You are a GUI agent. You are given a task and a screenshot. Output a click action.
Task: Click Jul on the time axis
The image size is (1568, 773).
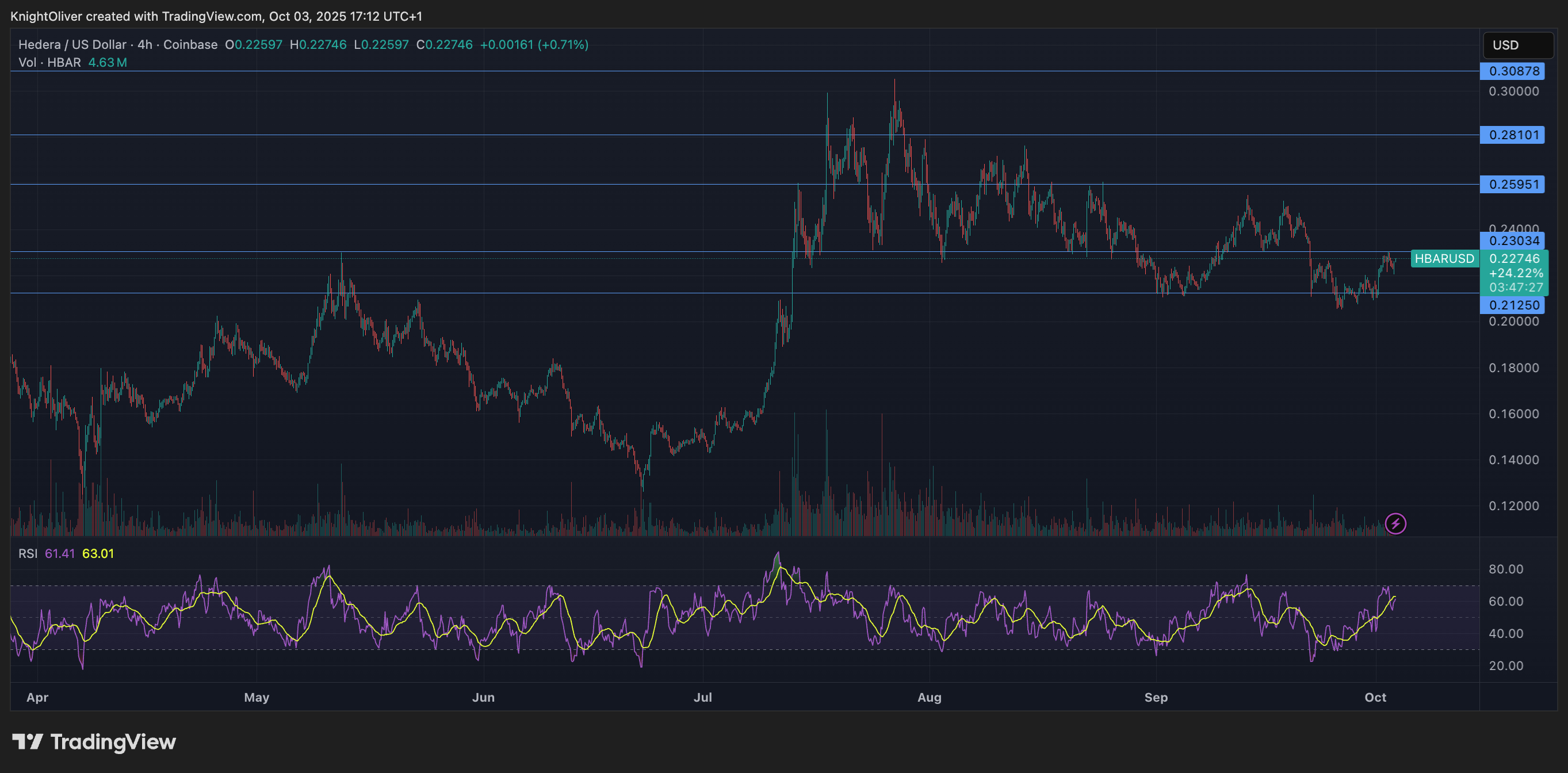(x=703, y=698)
